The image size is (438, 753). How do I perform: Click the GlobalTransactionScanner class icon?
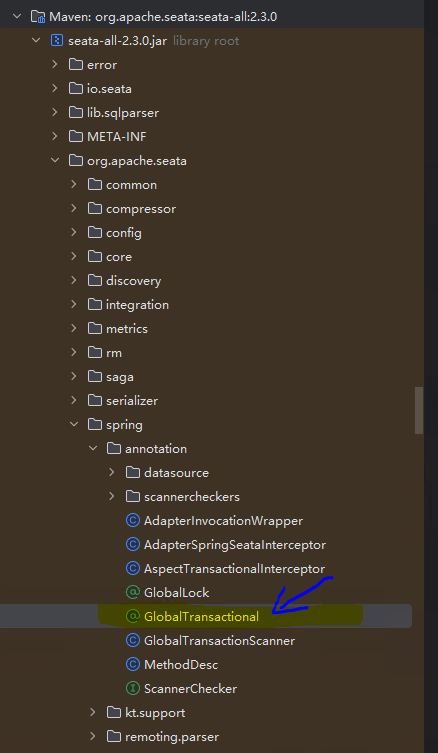pos(133,641)
